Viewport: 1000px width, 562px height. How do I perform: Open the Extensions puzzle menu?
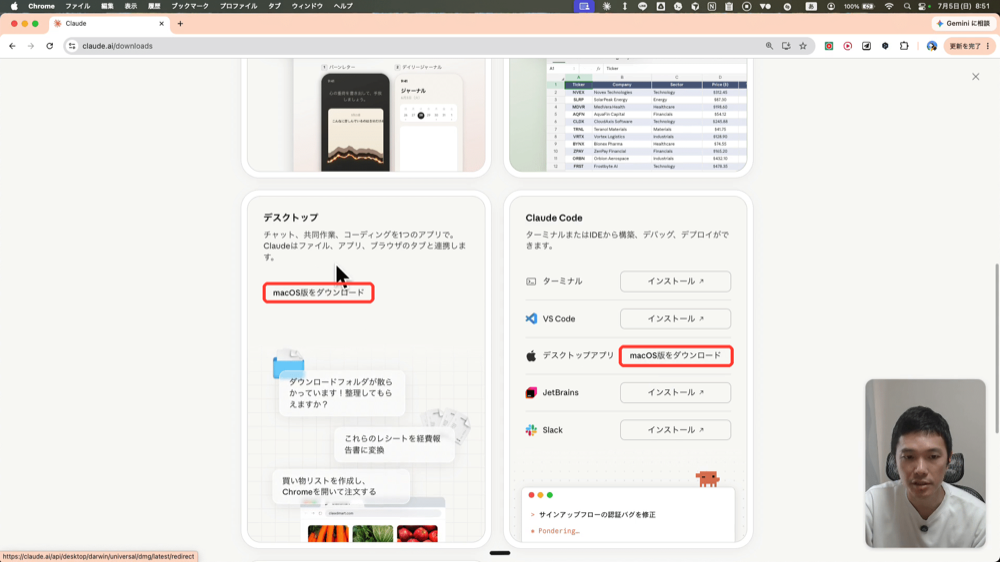[x=904, y=46]
